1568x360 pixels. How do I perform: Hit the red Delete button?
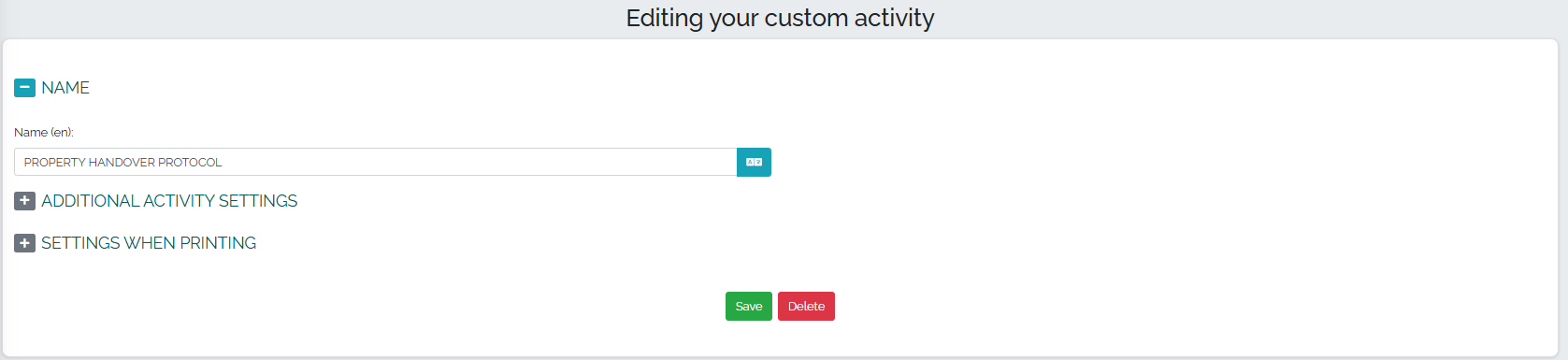[806, 306]
